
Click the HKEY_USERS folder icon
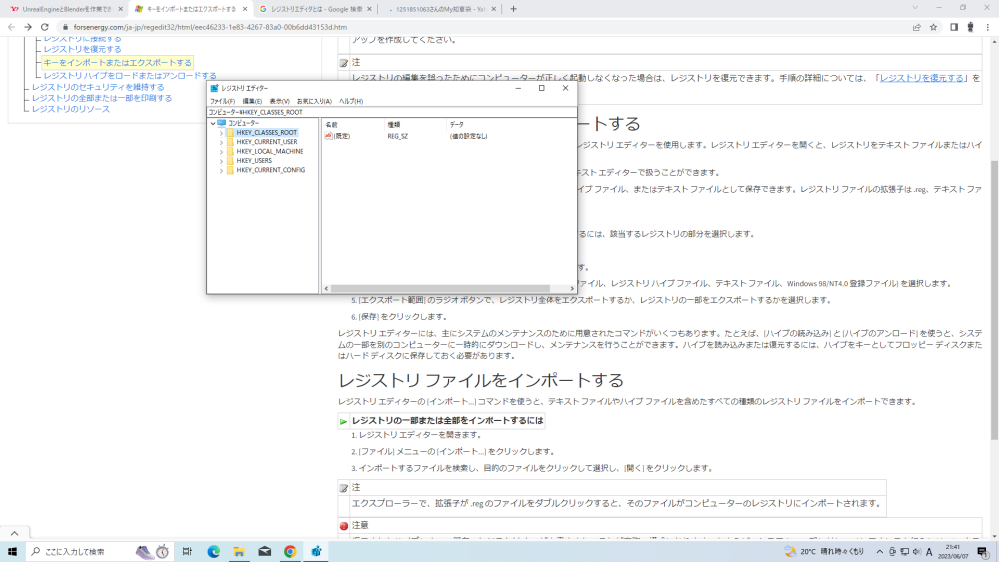[x=230, y=161]
